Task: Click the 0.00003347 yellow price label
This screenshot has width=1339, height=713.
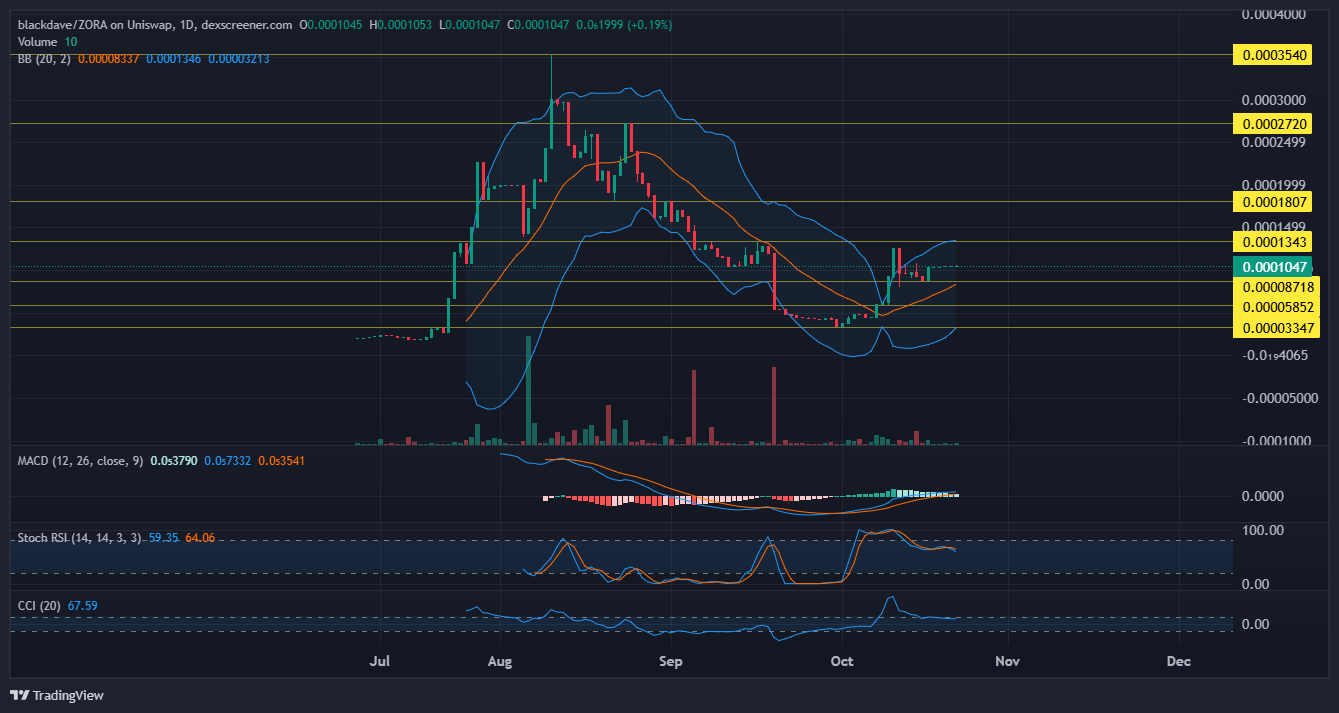Action: tap(1275, 327)
